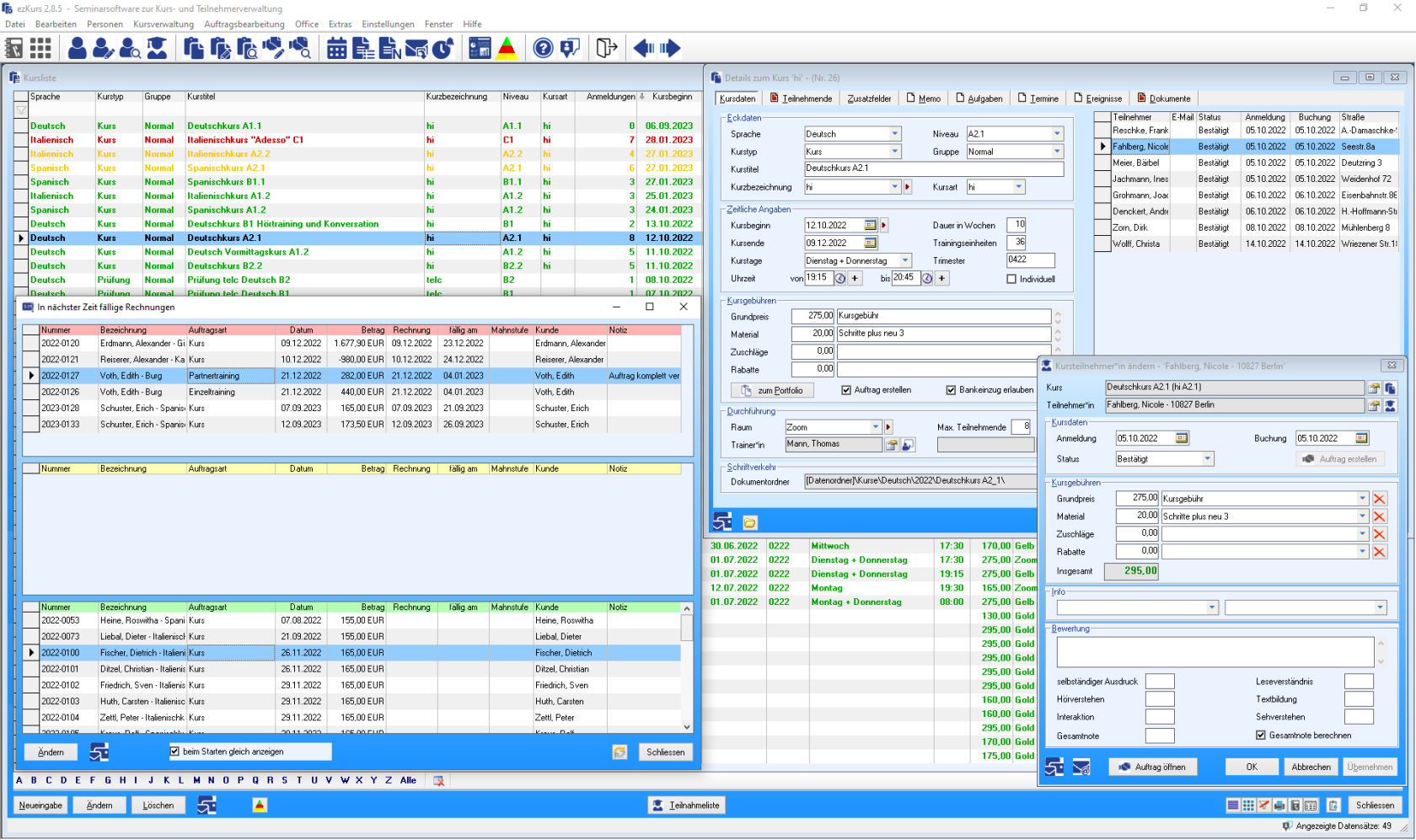Open the graduation cap participants toolbar icon

pos(157,48)
